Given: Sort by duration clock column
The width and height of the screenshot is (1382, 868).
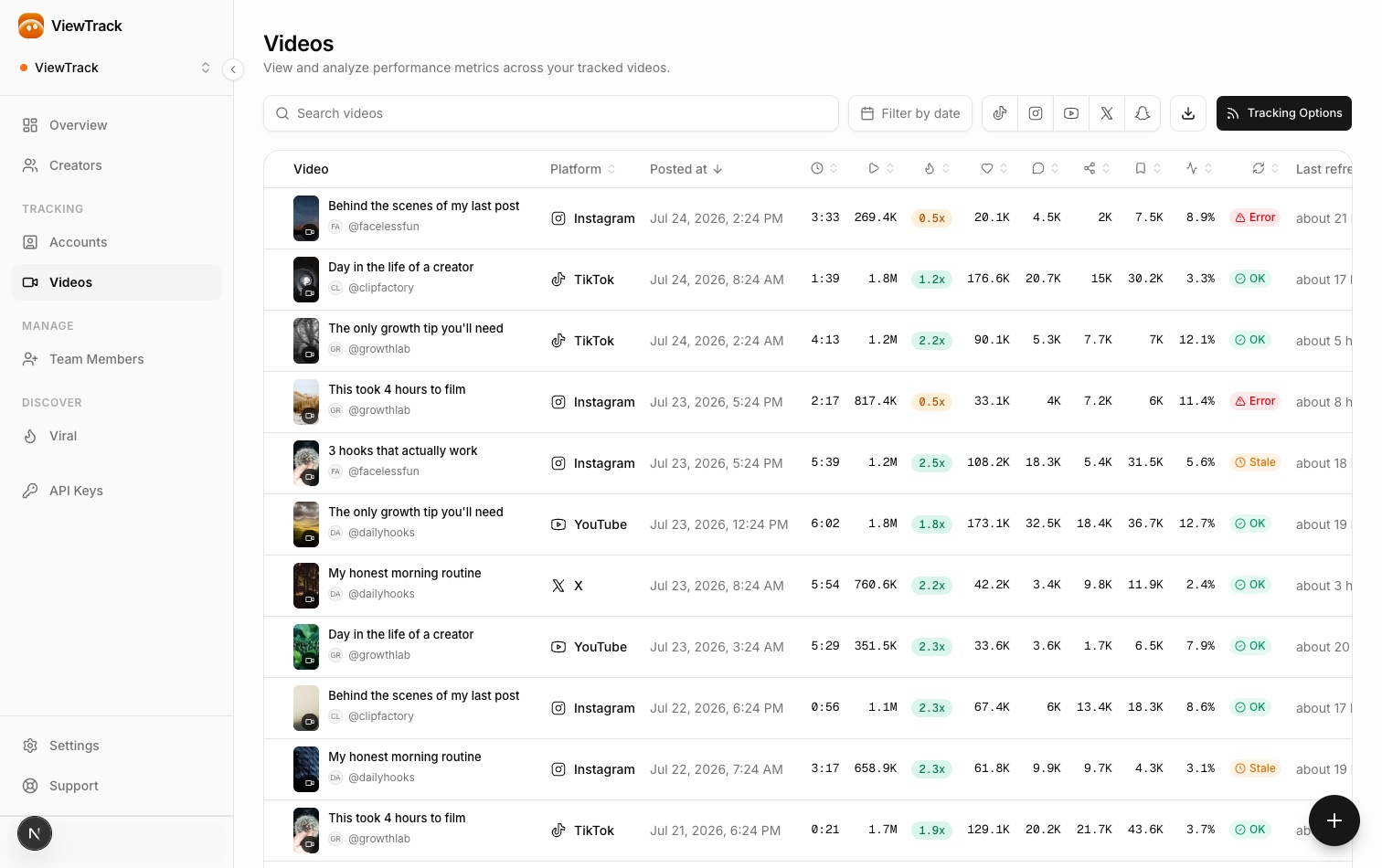Looking at the screenshot, I should pos(824,168).
